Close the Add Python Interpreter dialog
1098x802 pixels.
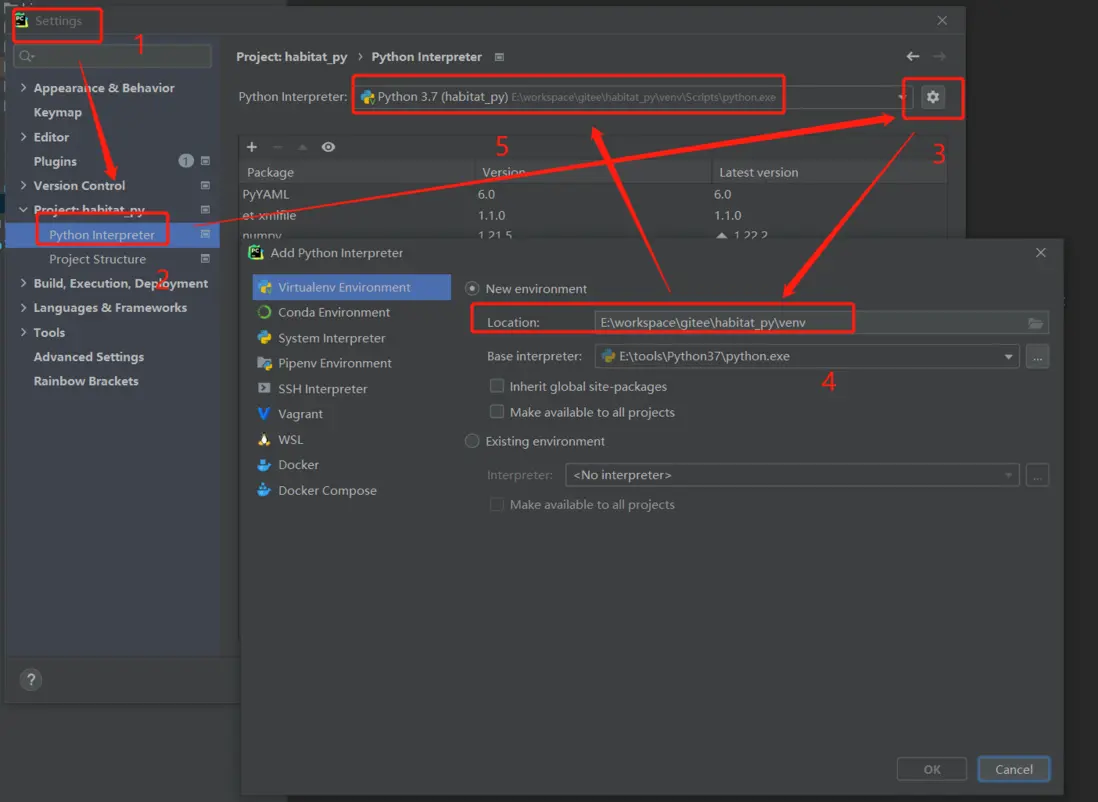tap(1041, 253)
